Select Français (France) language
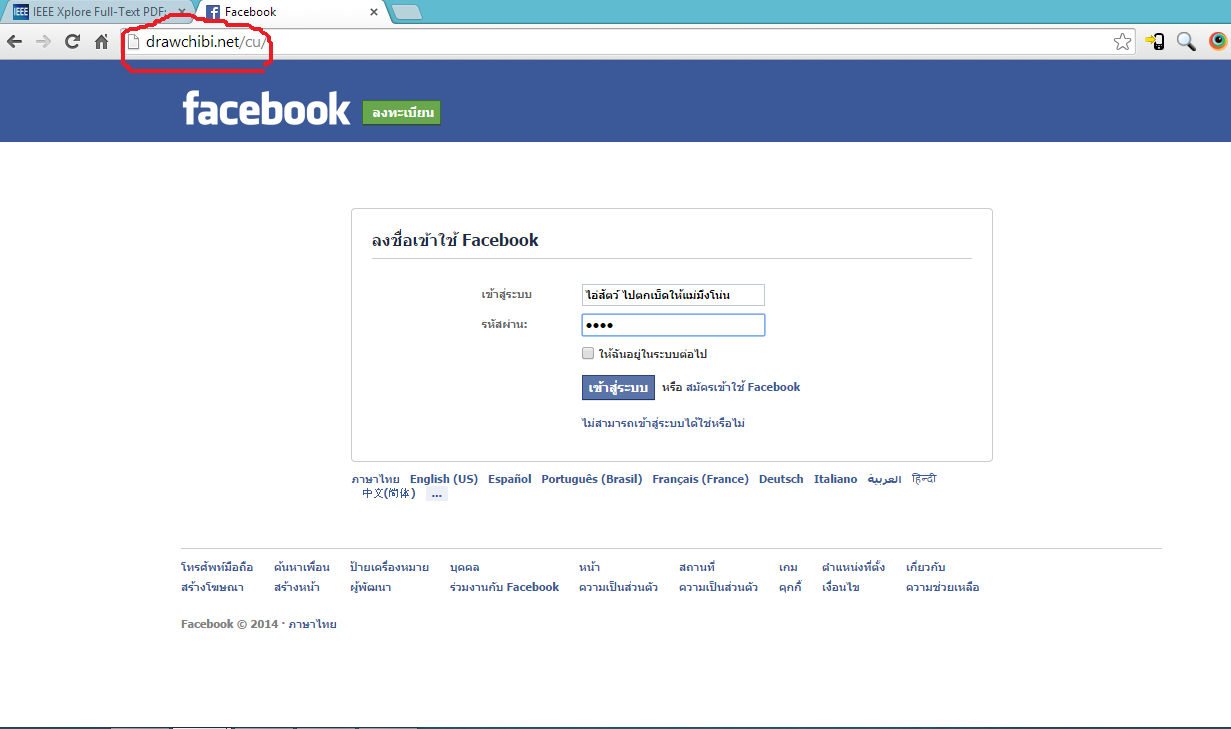This screenshot has width=1231, height=729. (x=700, y=479)
